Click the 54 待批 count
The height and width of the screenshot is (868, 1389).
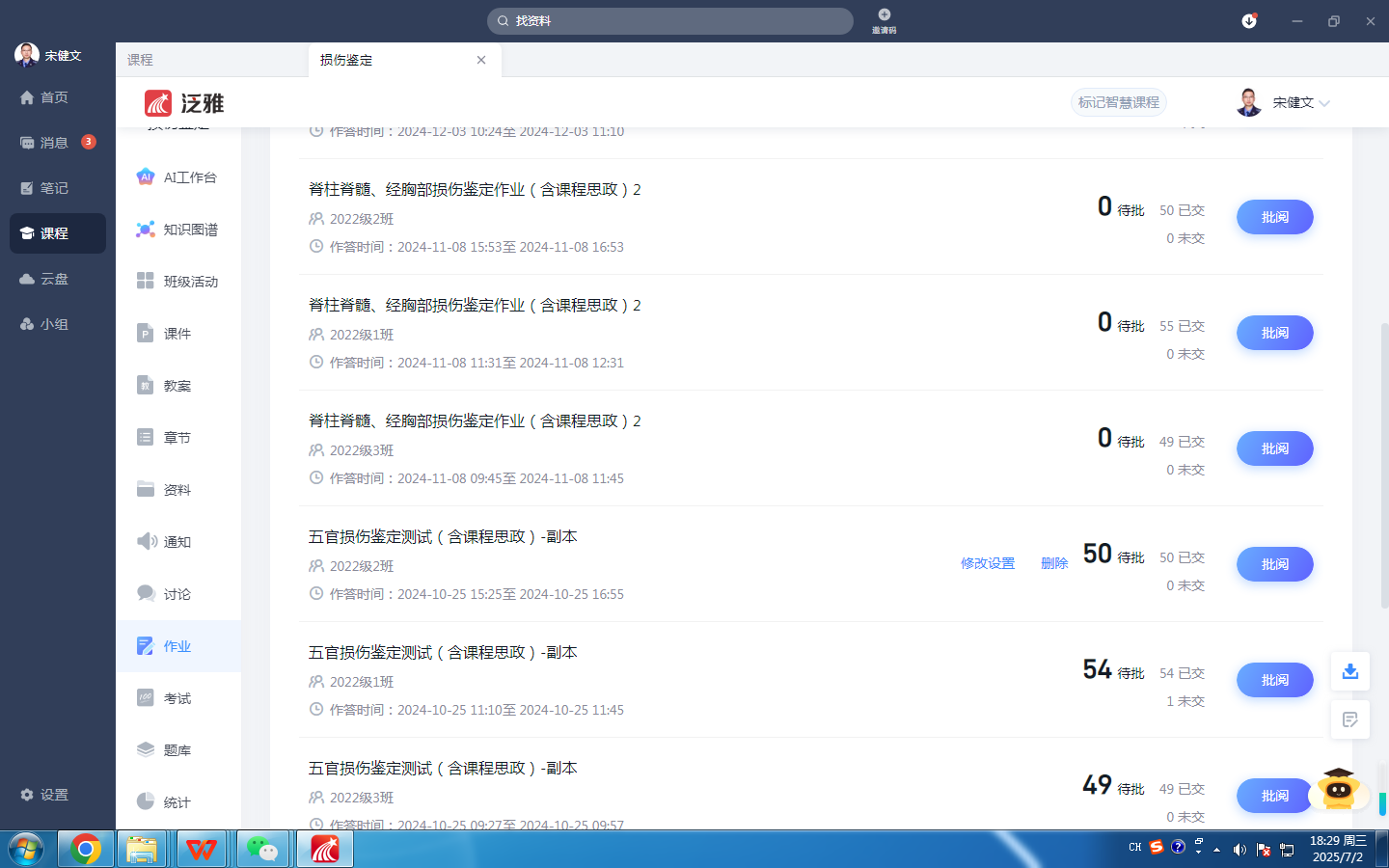tap(1114, 670)
